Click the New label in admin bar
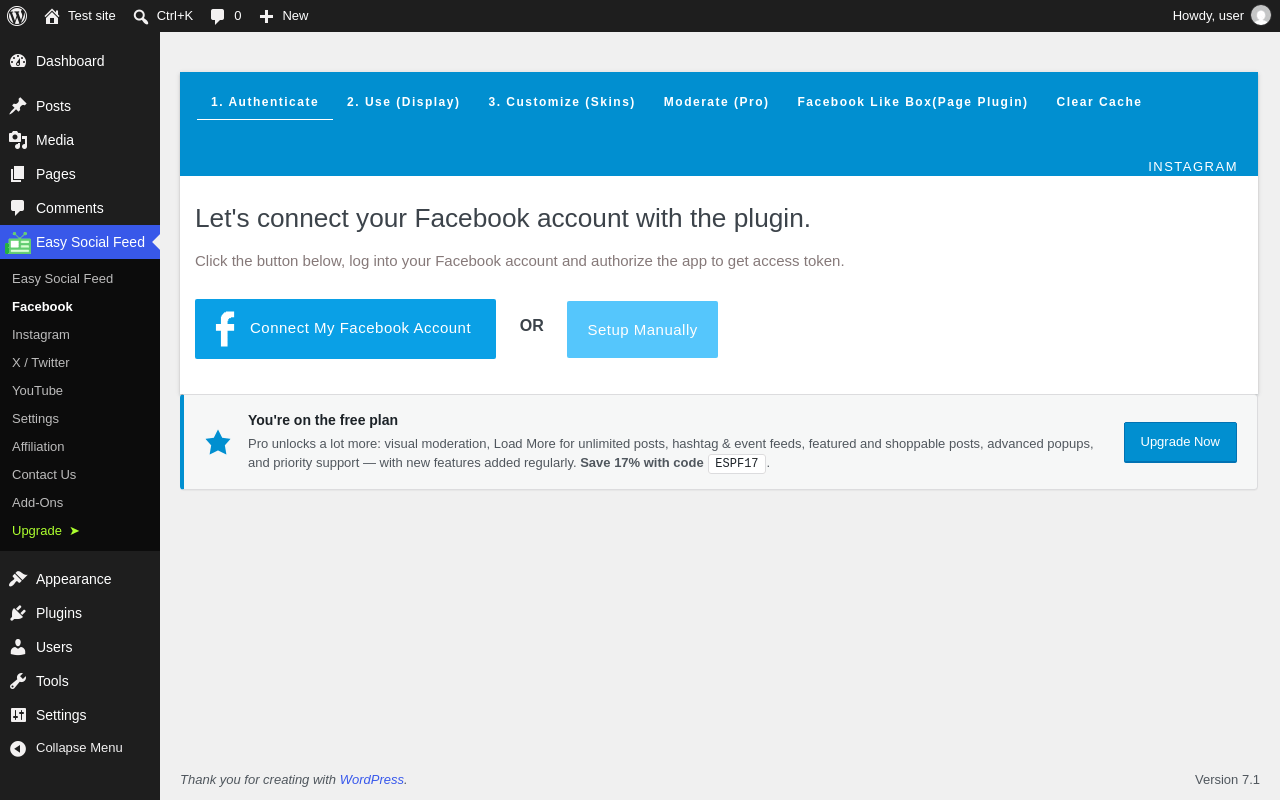 (295, 16)
